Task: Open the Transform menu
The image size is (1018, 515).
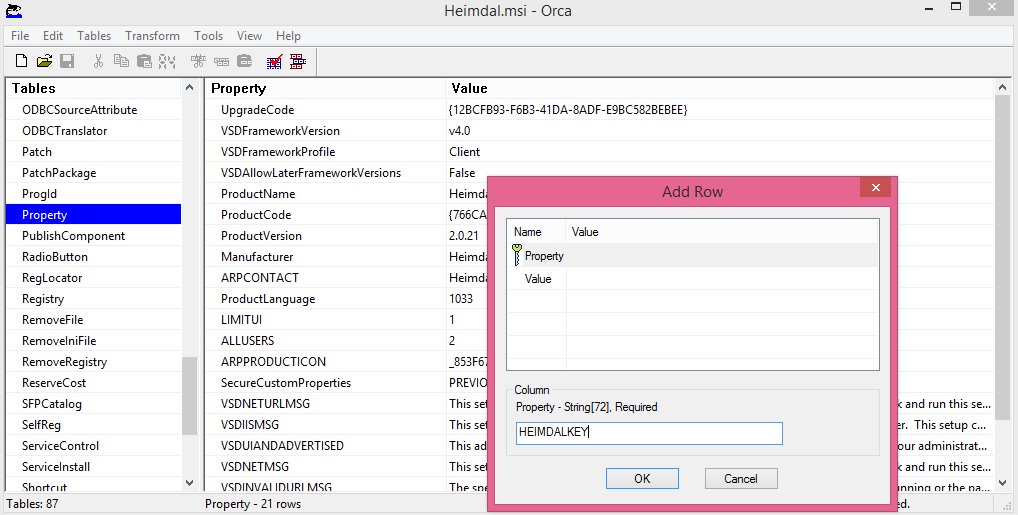Action: click(x=153, y=36)
